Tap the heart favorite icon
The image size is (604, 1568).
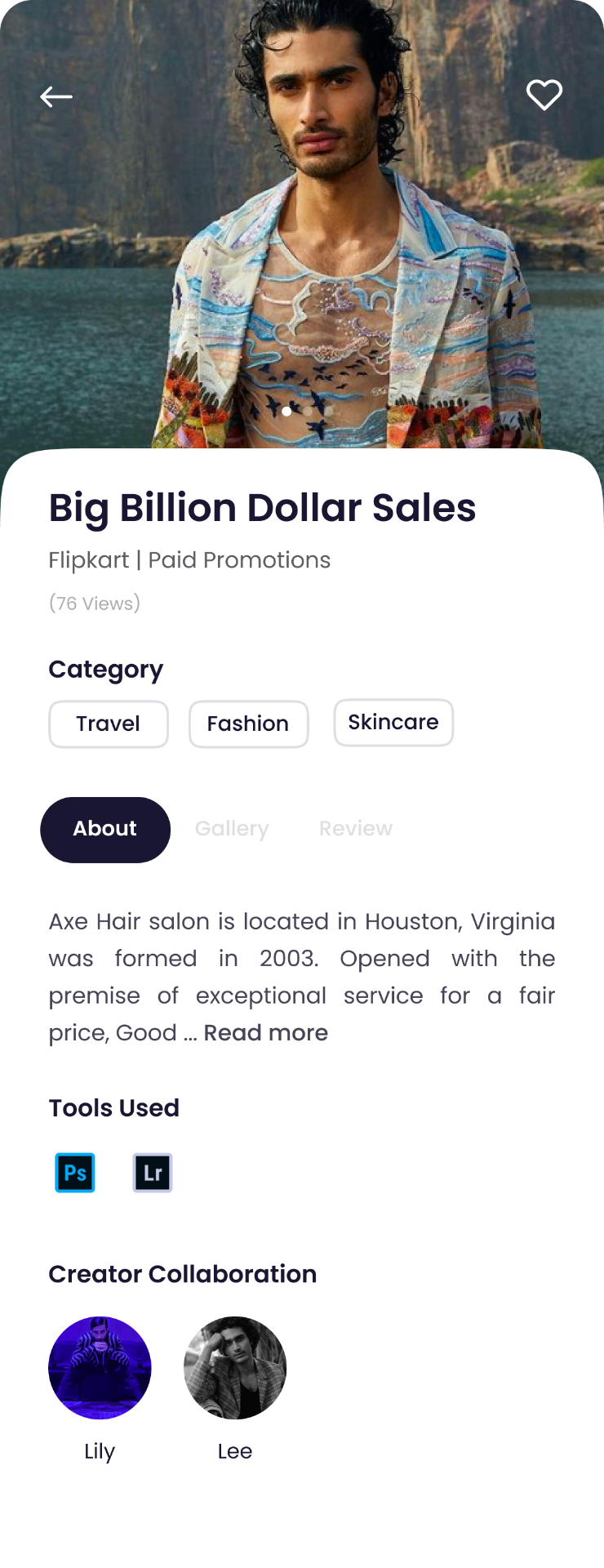coord(544,95)
